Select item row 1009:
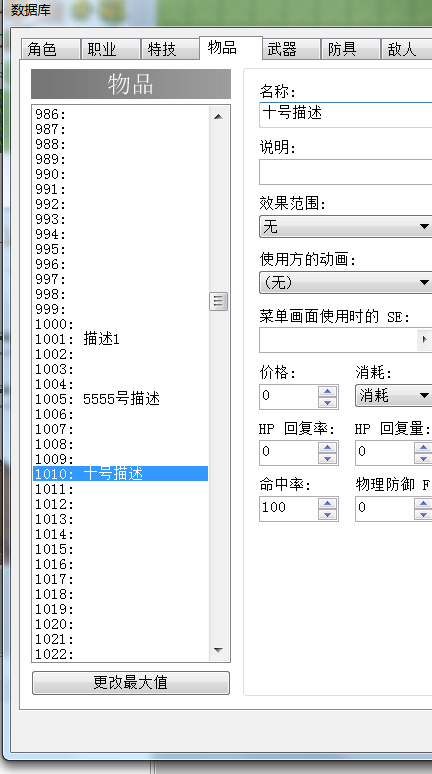 point(120,459)
